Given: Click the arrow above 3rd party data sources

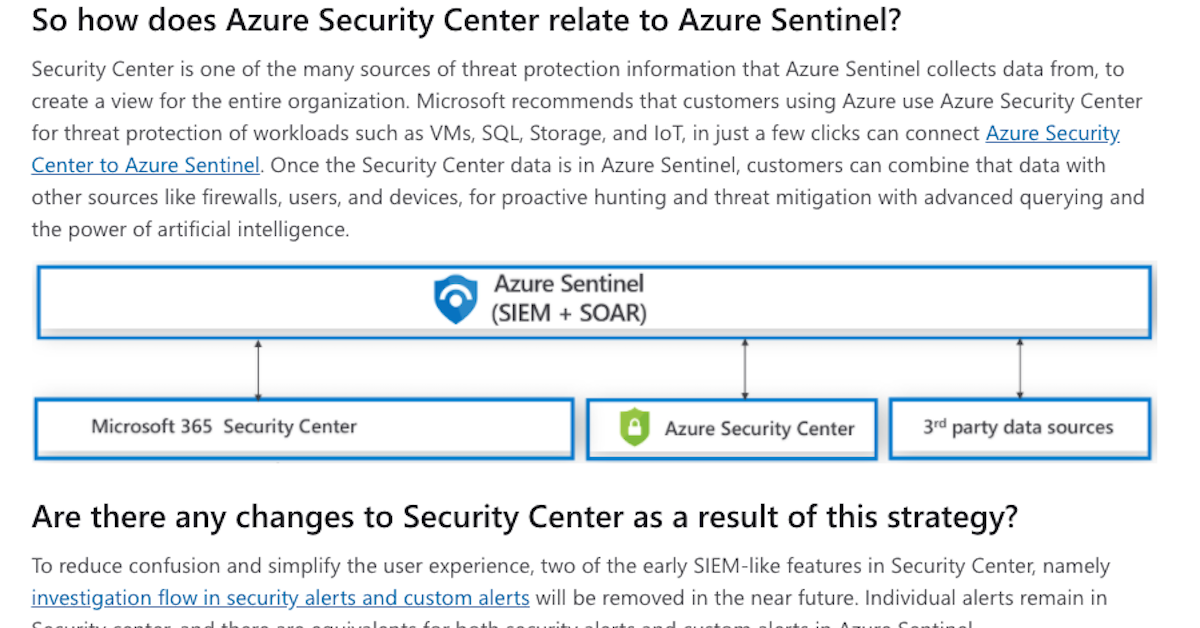Looking at the screenshot, I should [1019, 369].
